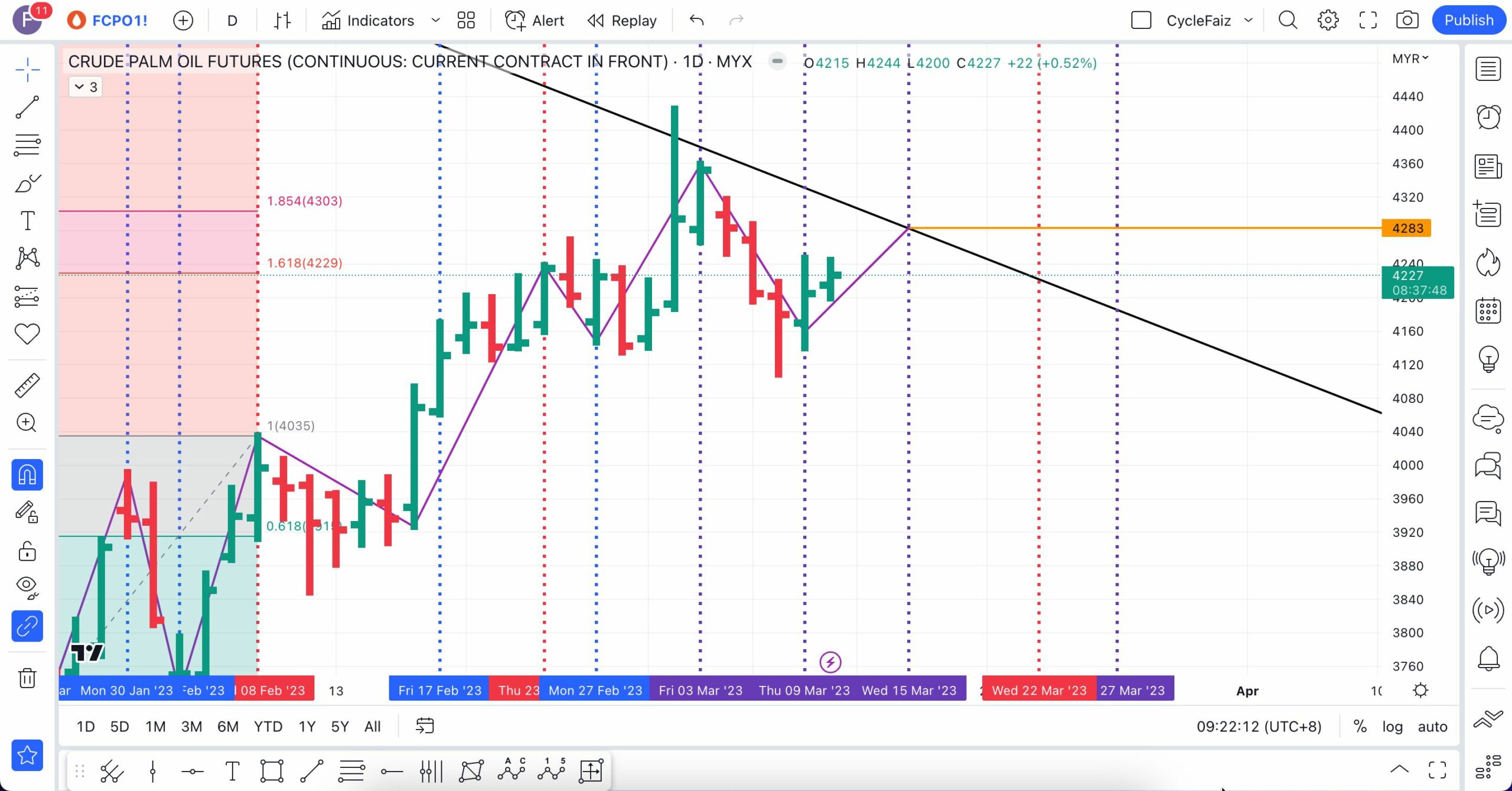Image resolution: width=1512 pixels, height=791 pixels.
Task: Select the 3M time range tab
Action: (191, 727)
